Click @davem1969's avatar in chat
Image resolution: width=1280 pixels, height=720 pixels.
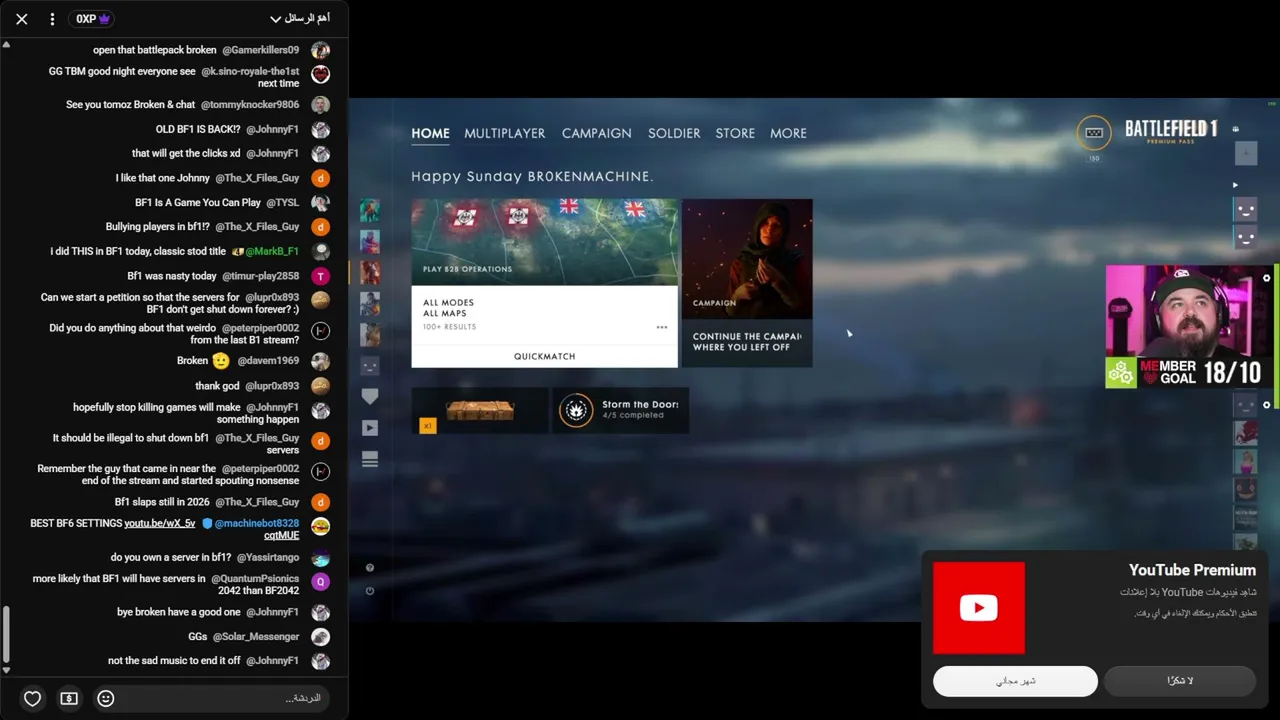320,361
